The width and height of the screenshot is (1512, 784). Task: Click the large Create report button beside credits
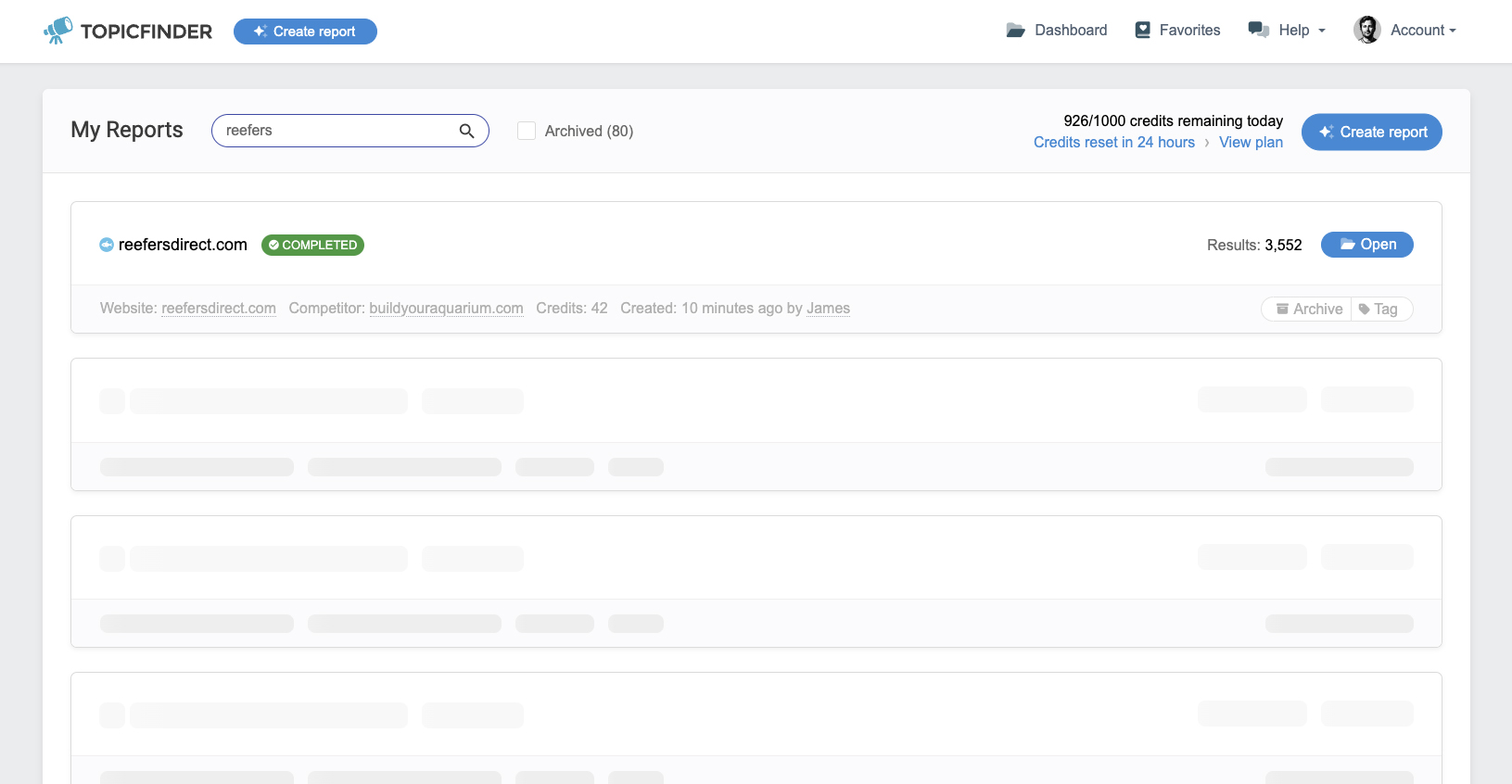click(1372, 132)
